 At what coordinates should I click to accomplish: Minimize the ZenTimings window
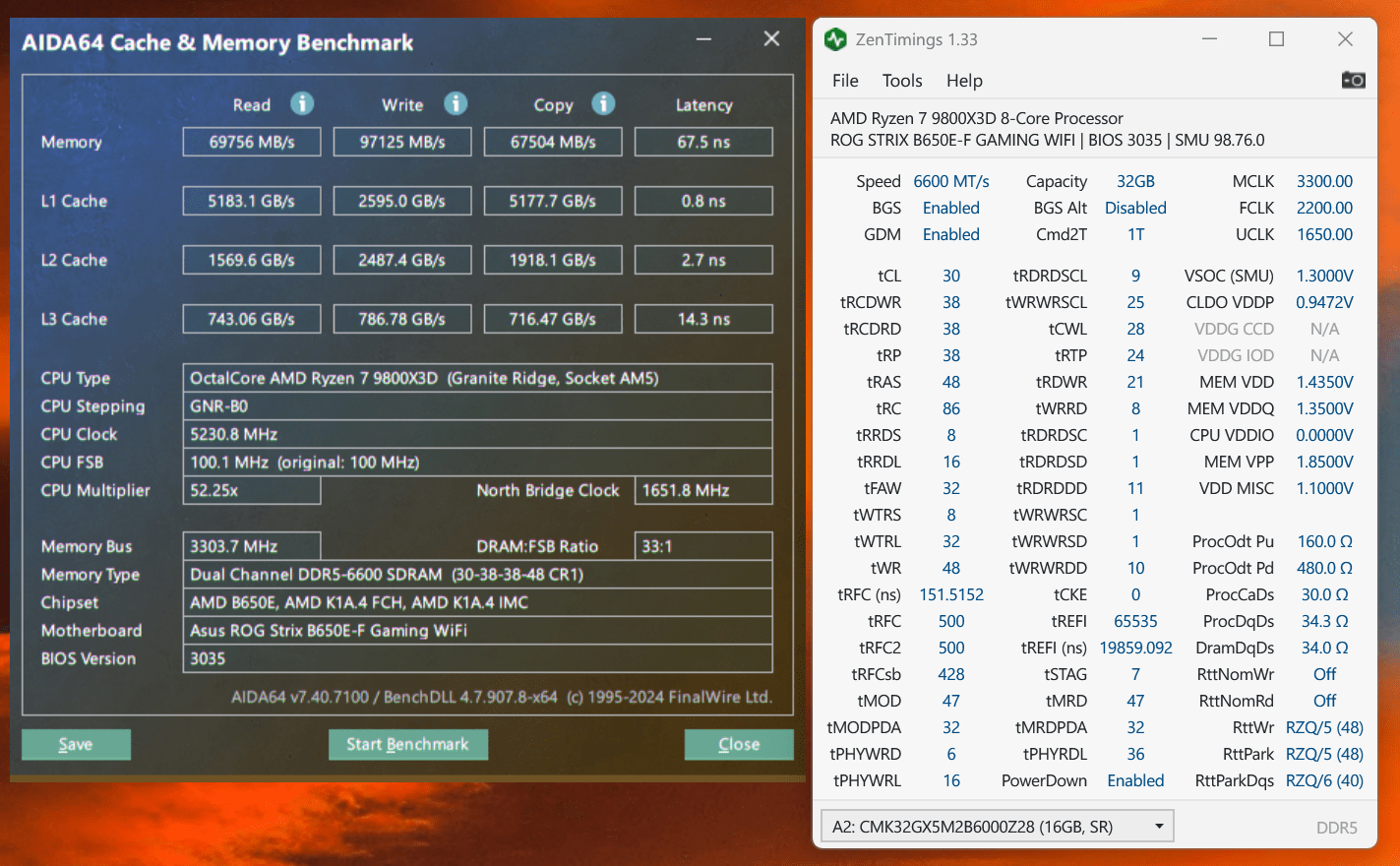point(1210,39)
